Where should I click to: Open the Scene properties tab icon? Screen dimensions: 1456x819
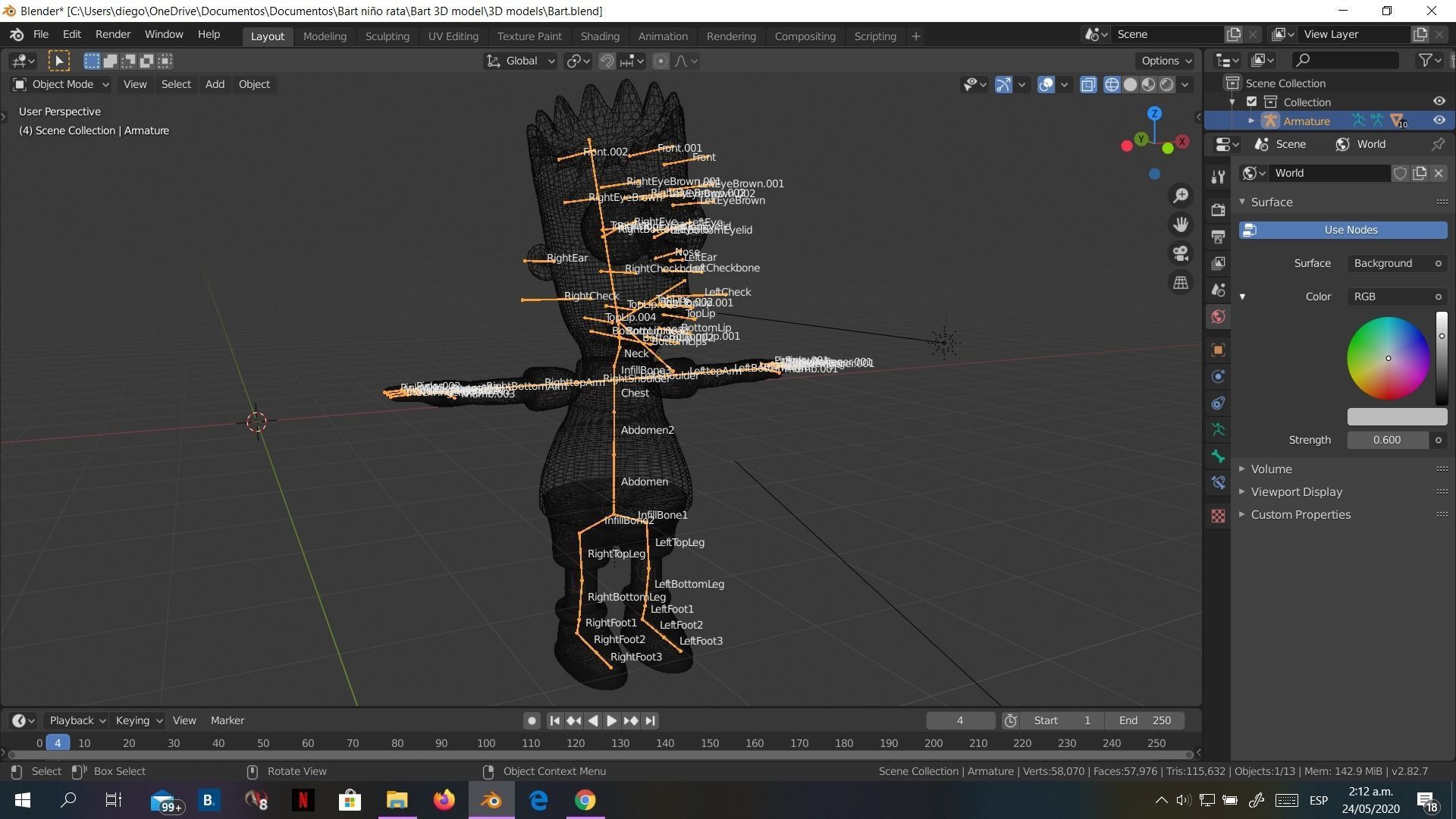(x=1218, y=290)
